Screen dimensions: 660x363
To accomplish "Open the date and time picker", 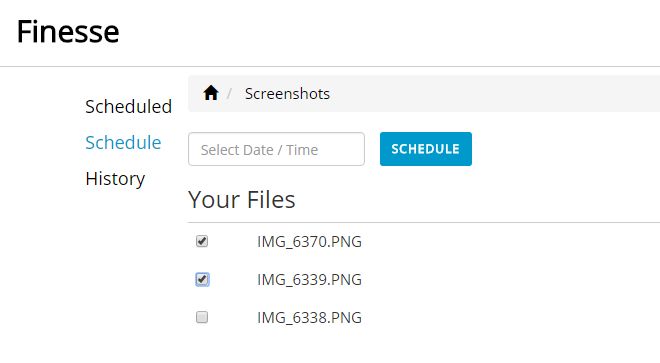I will click(x=276, y=149).
